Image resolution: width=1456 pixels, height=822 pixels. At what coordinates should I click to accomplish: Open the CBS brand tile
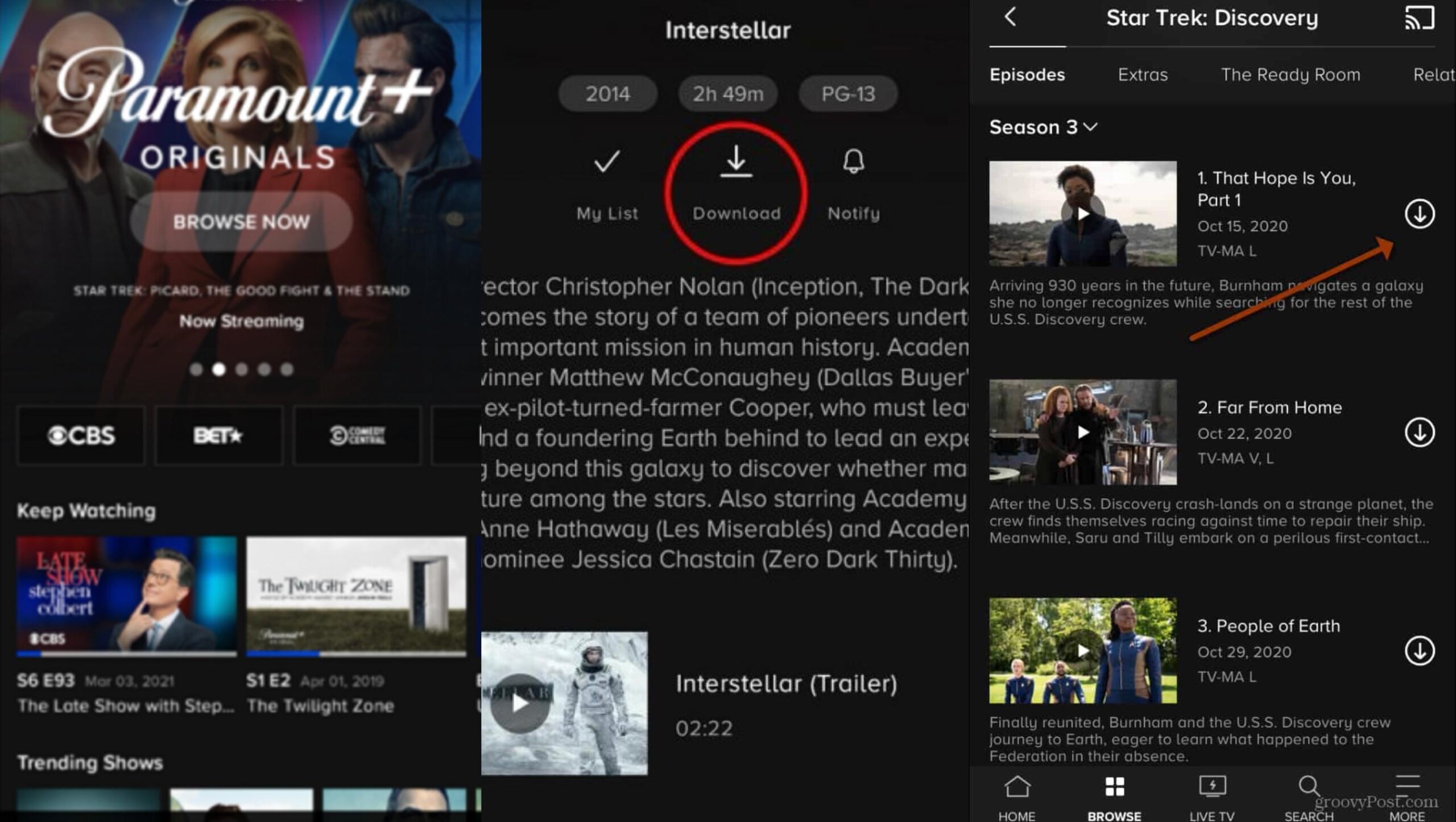(81, 435)
